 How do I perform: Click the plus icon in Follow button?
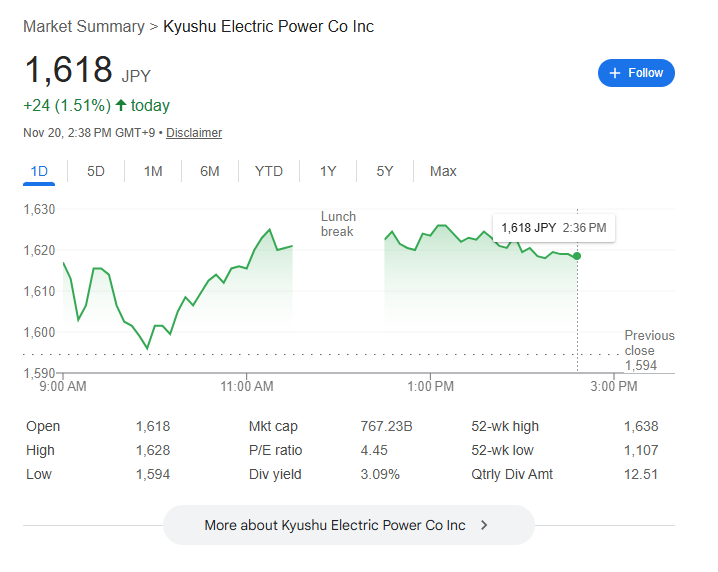coord(615,73)
